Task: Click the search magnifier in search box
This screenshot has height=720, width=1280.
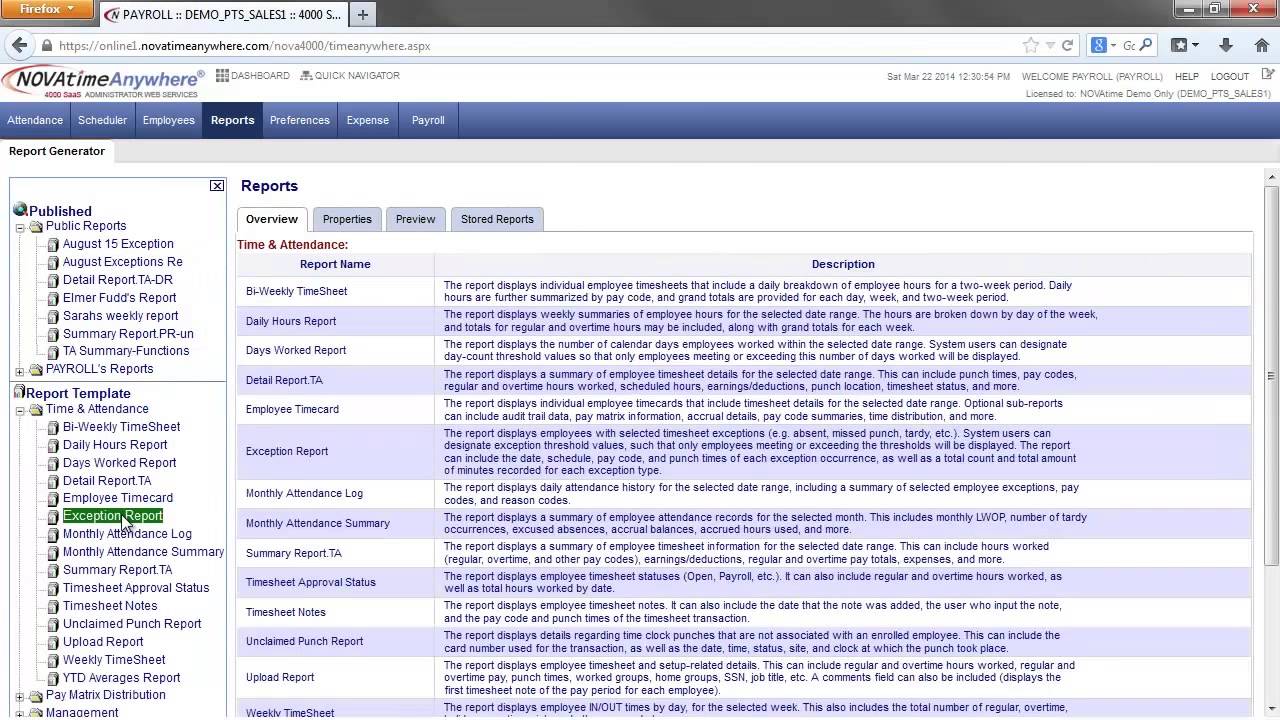Action: pos(1146,45)
